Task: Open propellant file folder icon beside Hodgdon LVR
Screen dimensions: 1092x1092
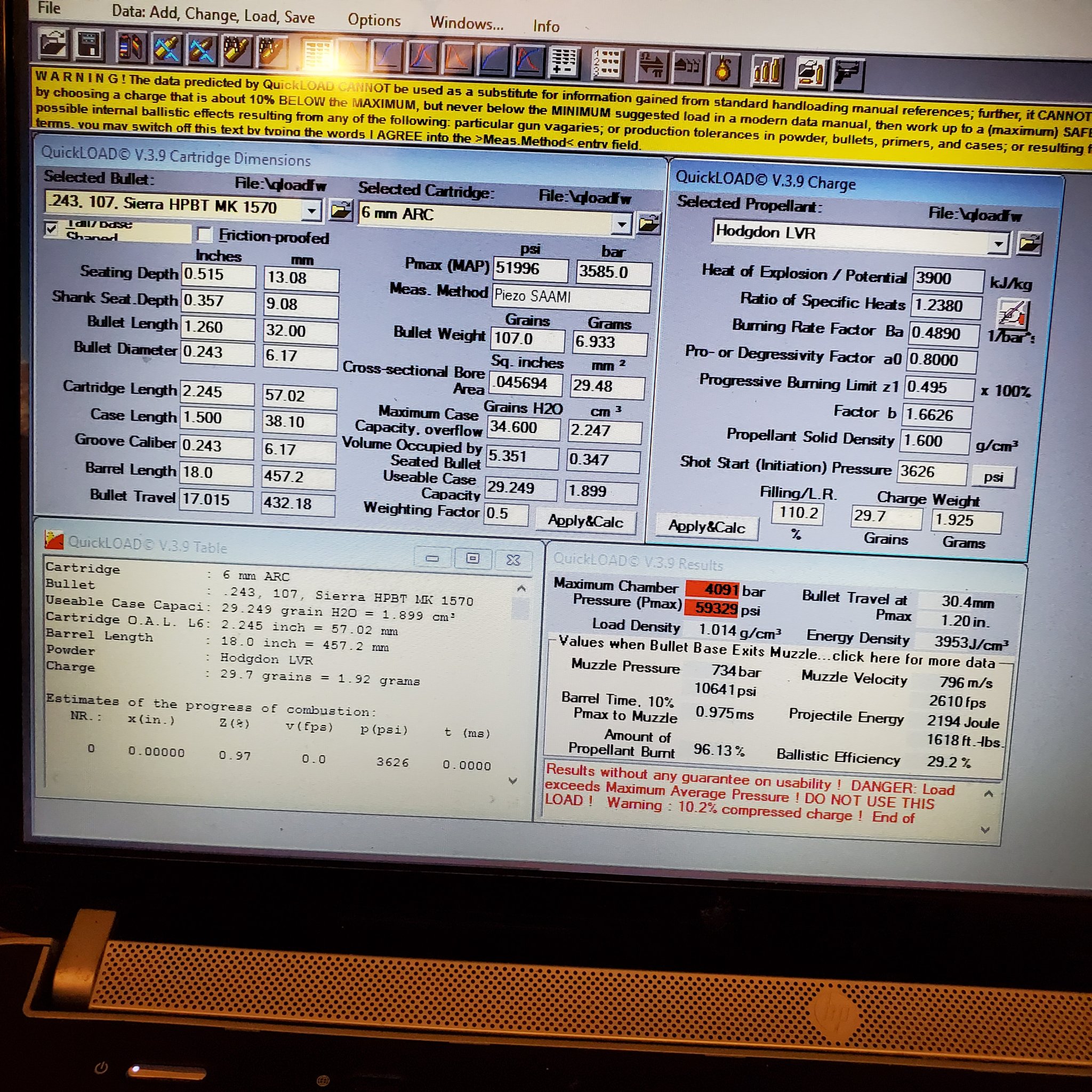Action: tap(1029, 244)
